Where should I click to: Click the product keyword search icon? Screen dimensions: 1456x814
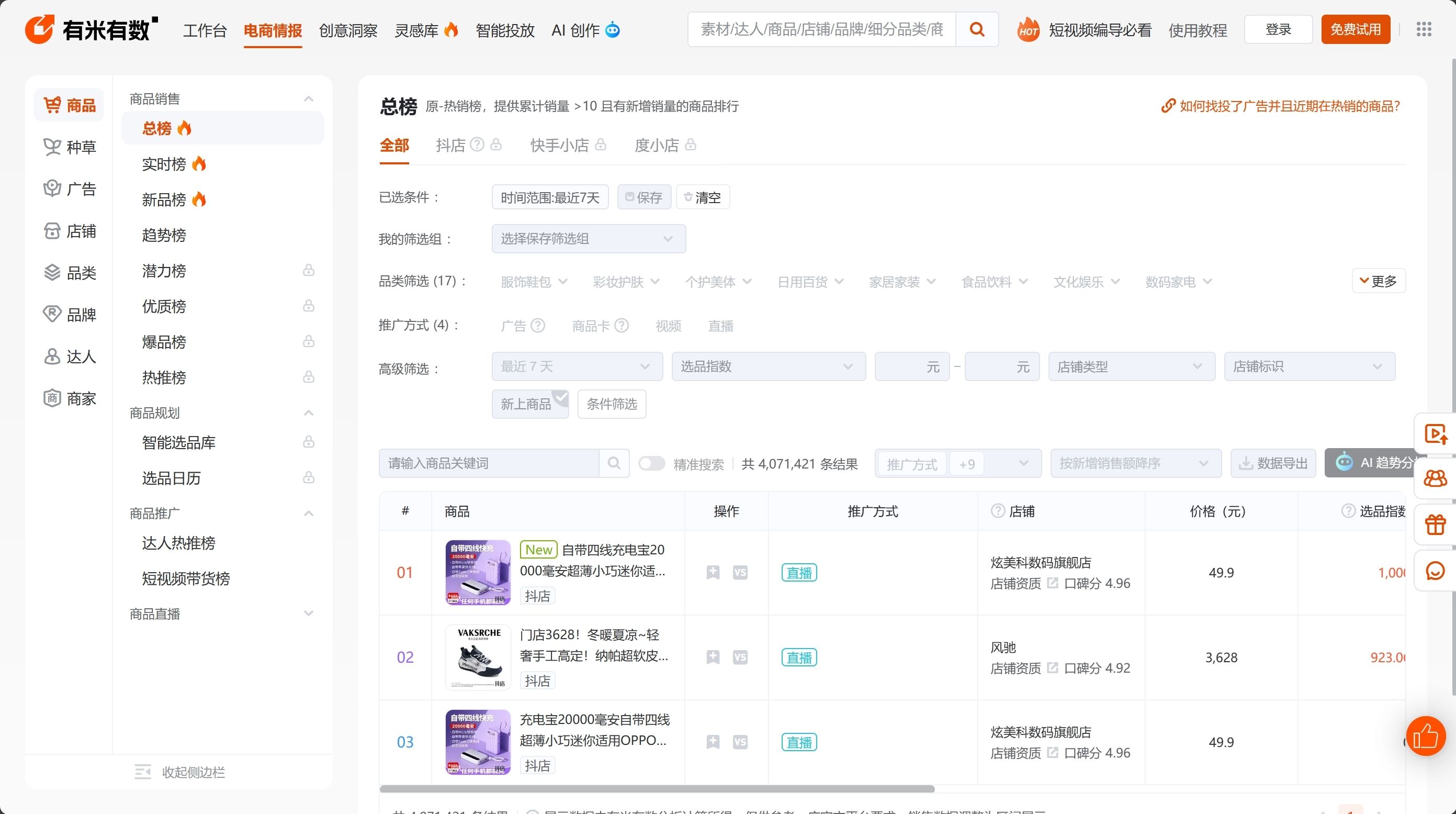pos(614,463)
